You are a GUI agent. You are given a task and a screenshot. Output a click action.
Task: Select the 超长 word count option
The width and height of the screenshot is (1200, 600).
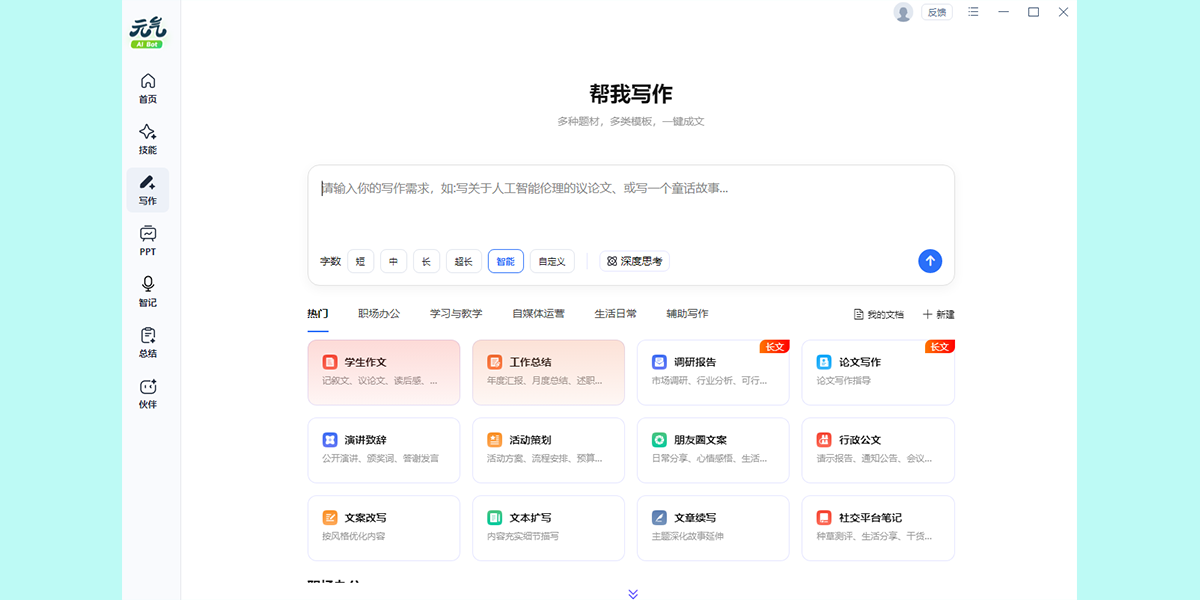click(x=463, y=260)
